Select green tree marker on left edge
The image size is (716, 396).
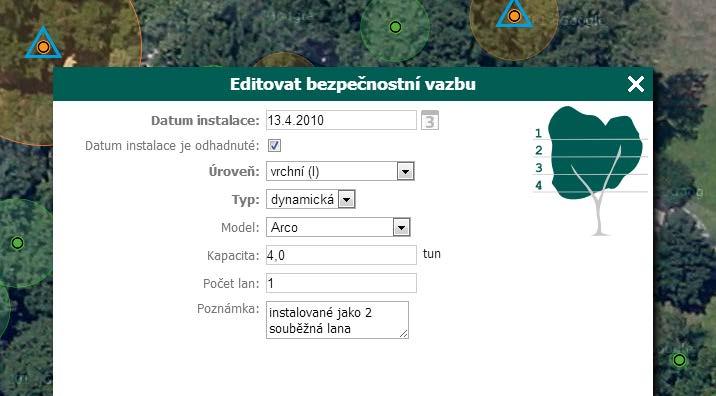tap(17, 243)
